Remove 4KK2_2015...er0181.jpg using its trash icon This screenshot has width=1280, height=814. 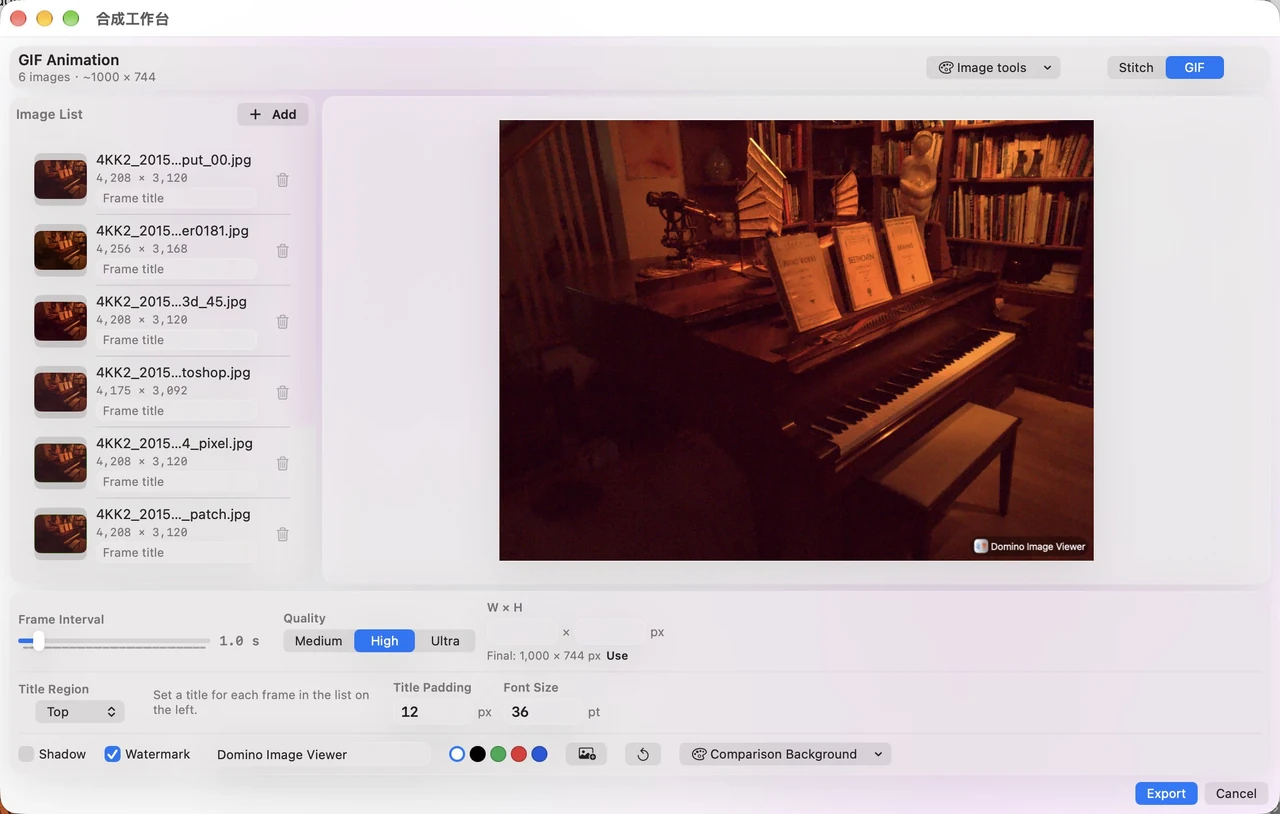pyautogui.click(x=283, y=251)
